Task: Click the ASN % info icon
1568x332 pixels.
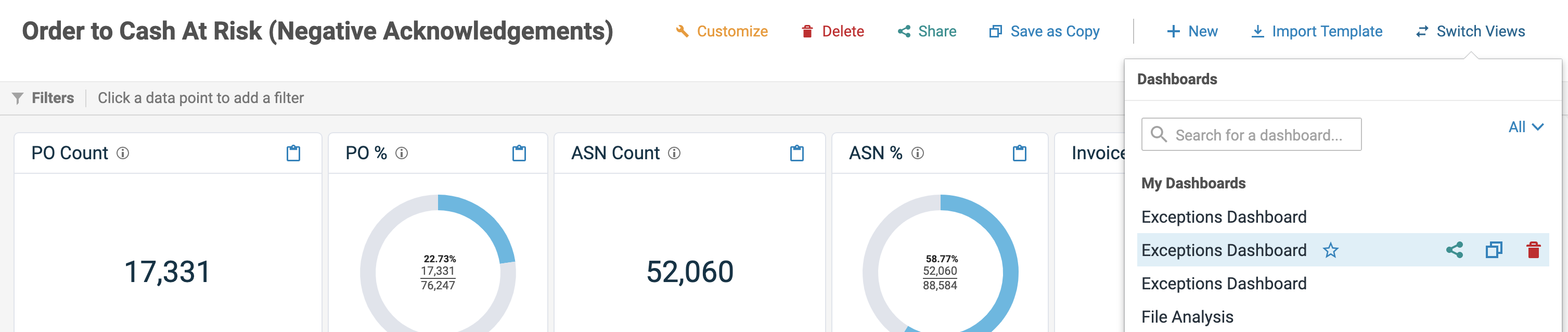Action: (x=918, y=153)
